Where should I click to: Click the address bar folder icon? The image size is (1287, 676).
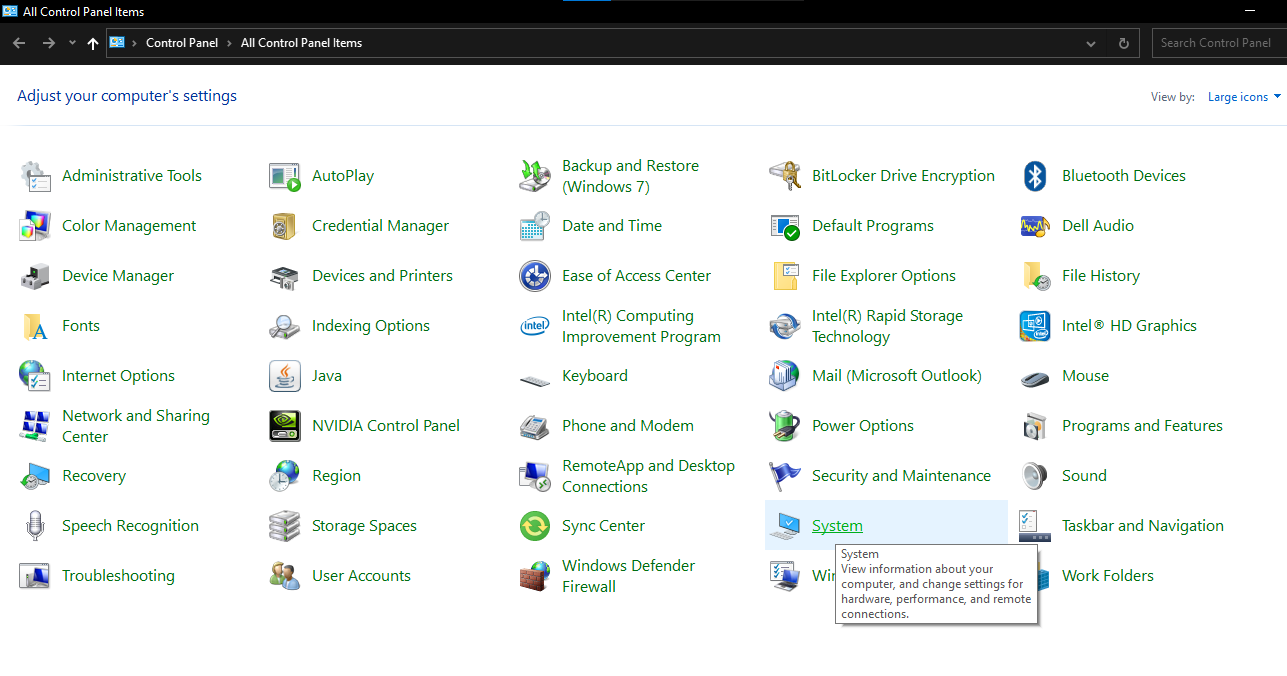118,43
